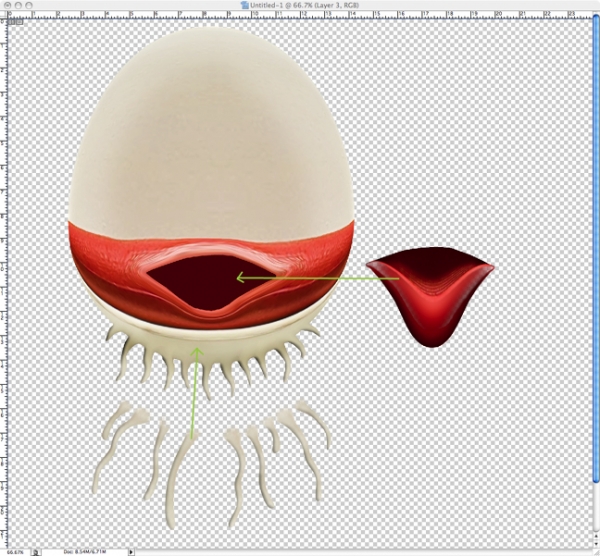Viewport: 600px width, 556px height.
Task: Click the Doc size readout in status bar
Action: click(x=85, y=552)
